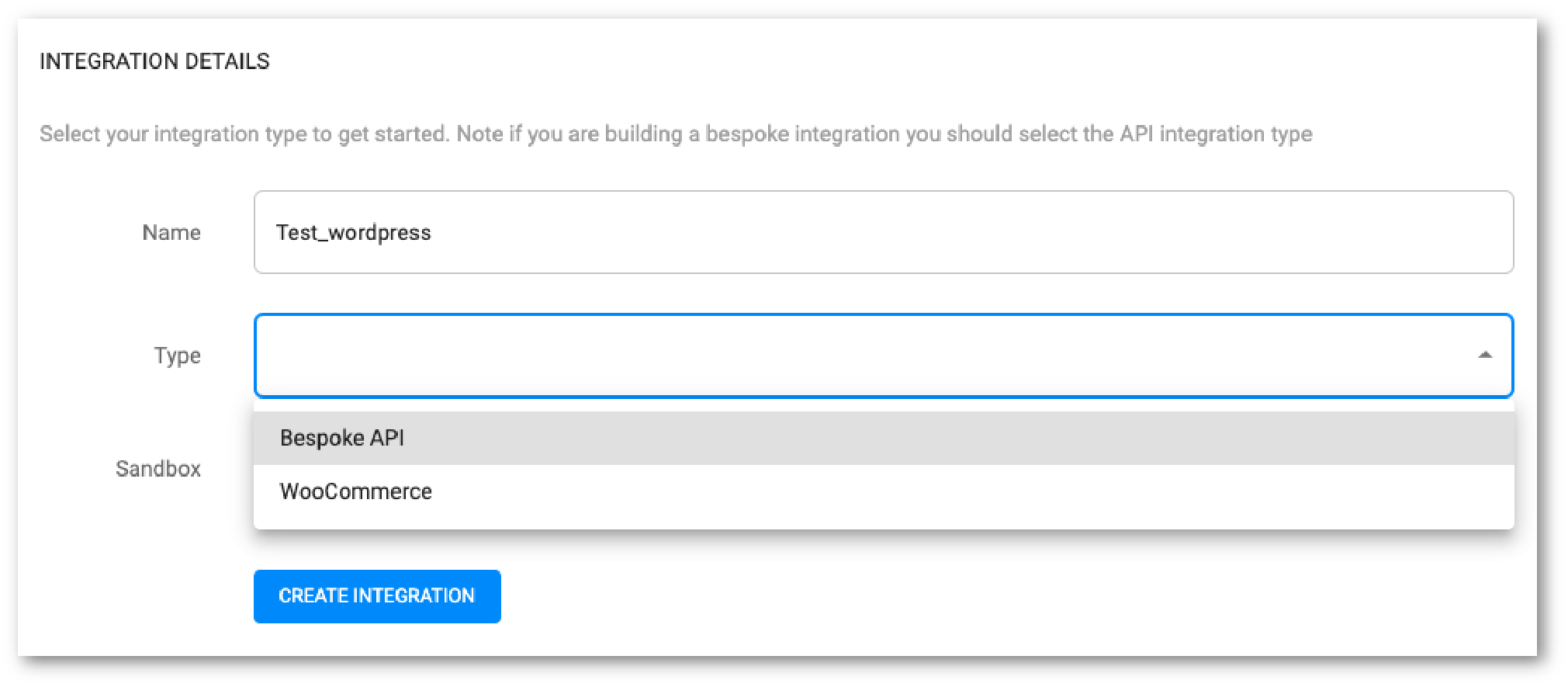This screenshot has width=1568, height=687.
Task: Collapse the Type dropdown using the caret arrow
Action: (1485, 355)
